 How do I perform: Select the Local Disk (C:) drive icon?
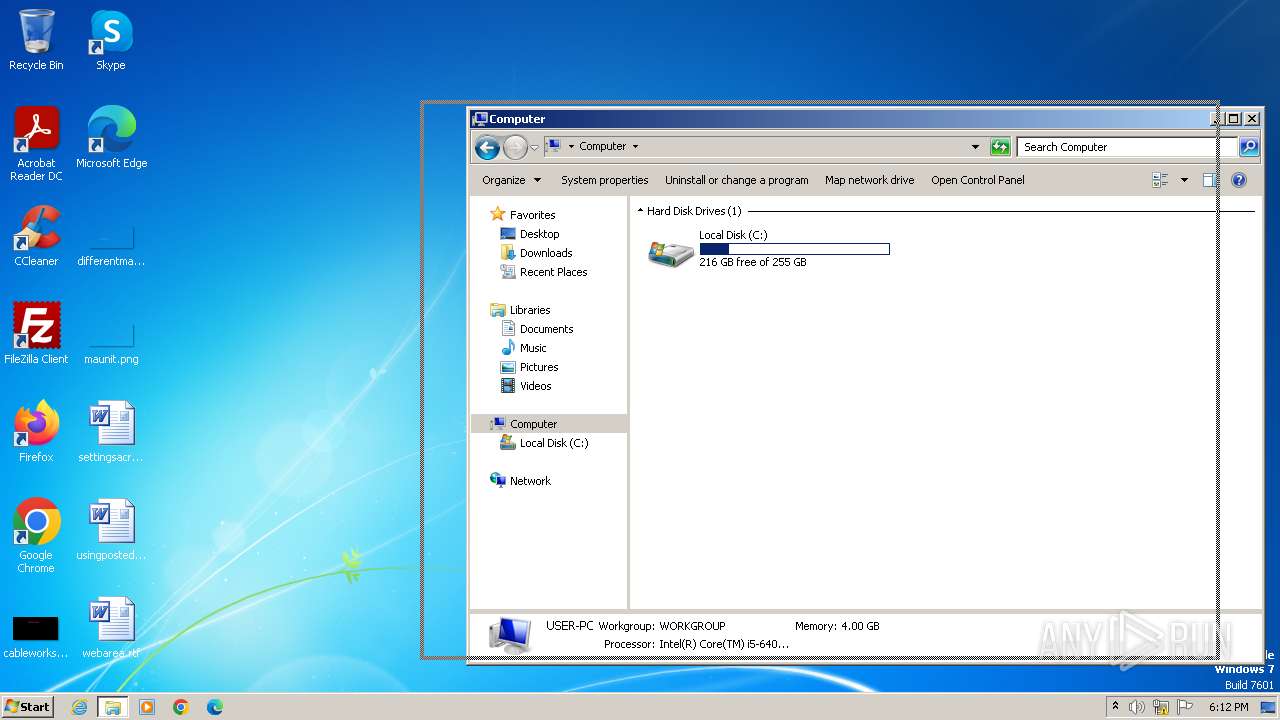pyautogui.click(x=671, y=253)
